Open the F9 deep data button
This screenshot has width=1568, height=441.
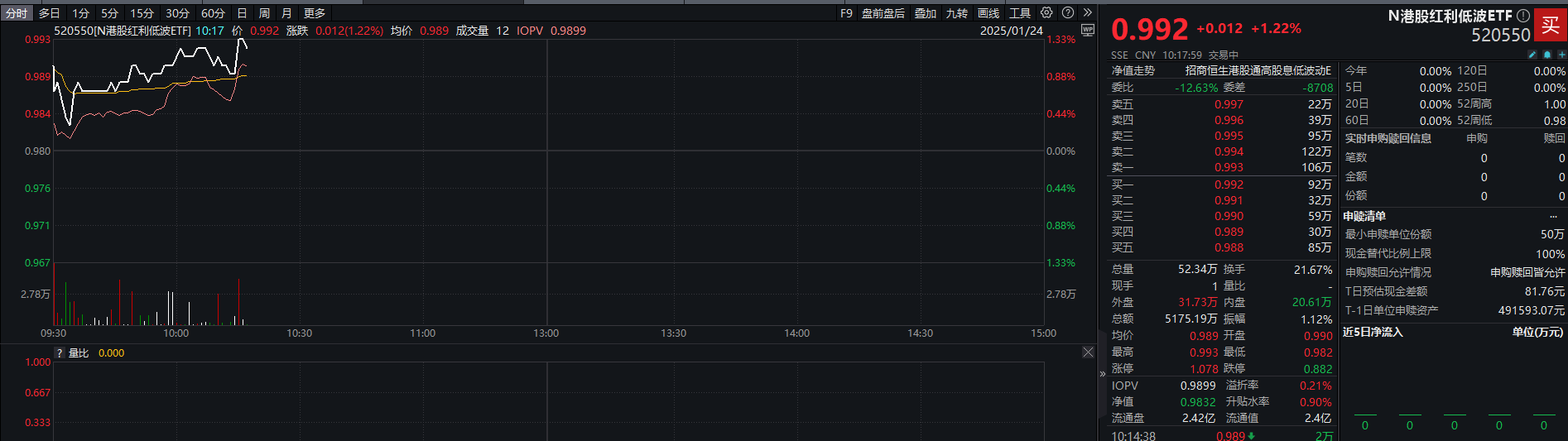pos(846,13)
